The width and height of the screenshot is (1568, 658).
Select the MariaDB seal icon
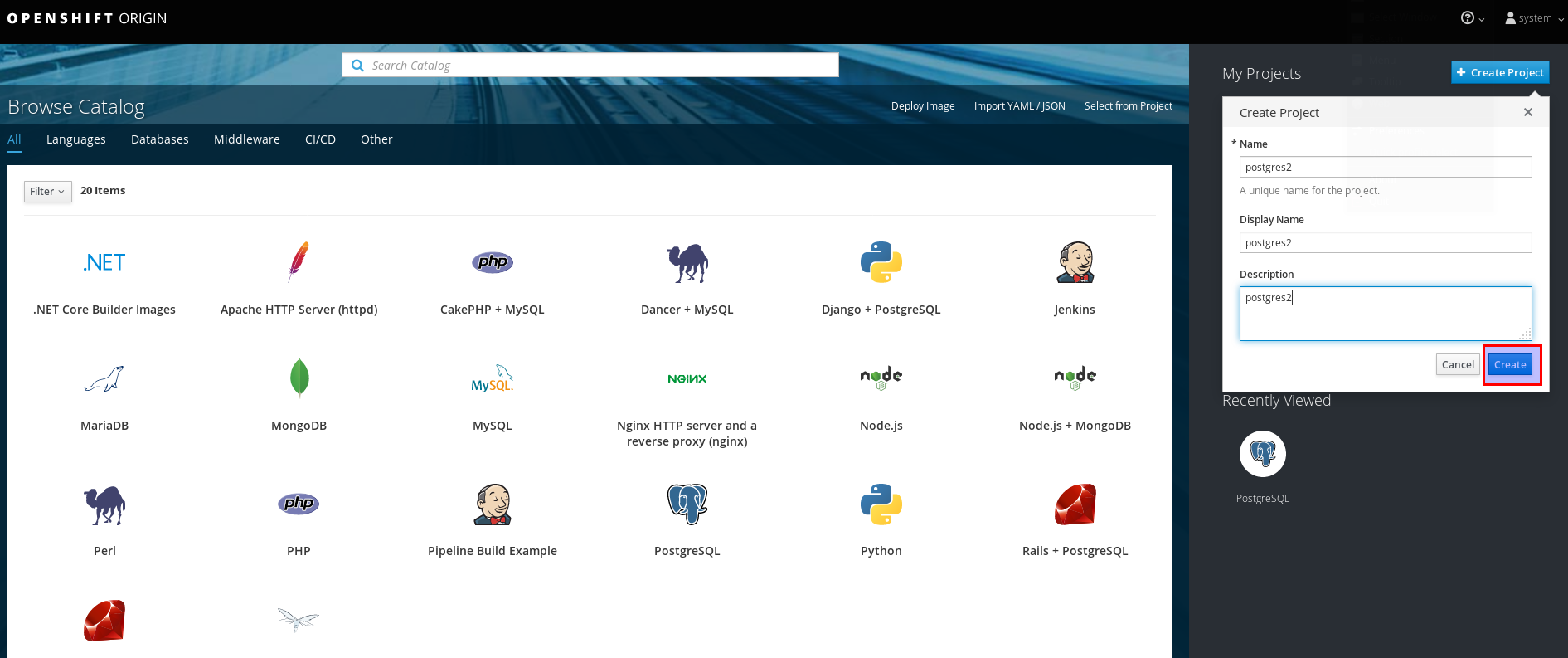[x=104, y=378]
